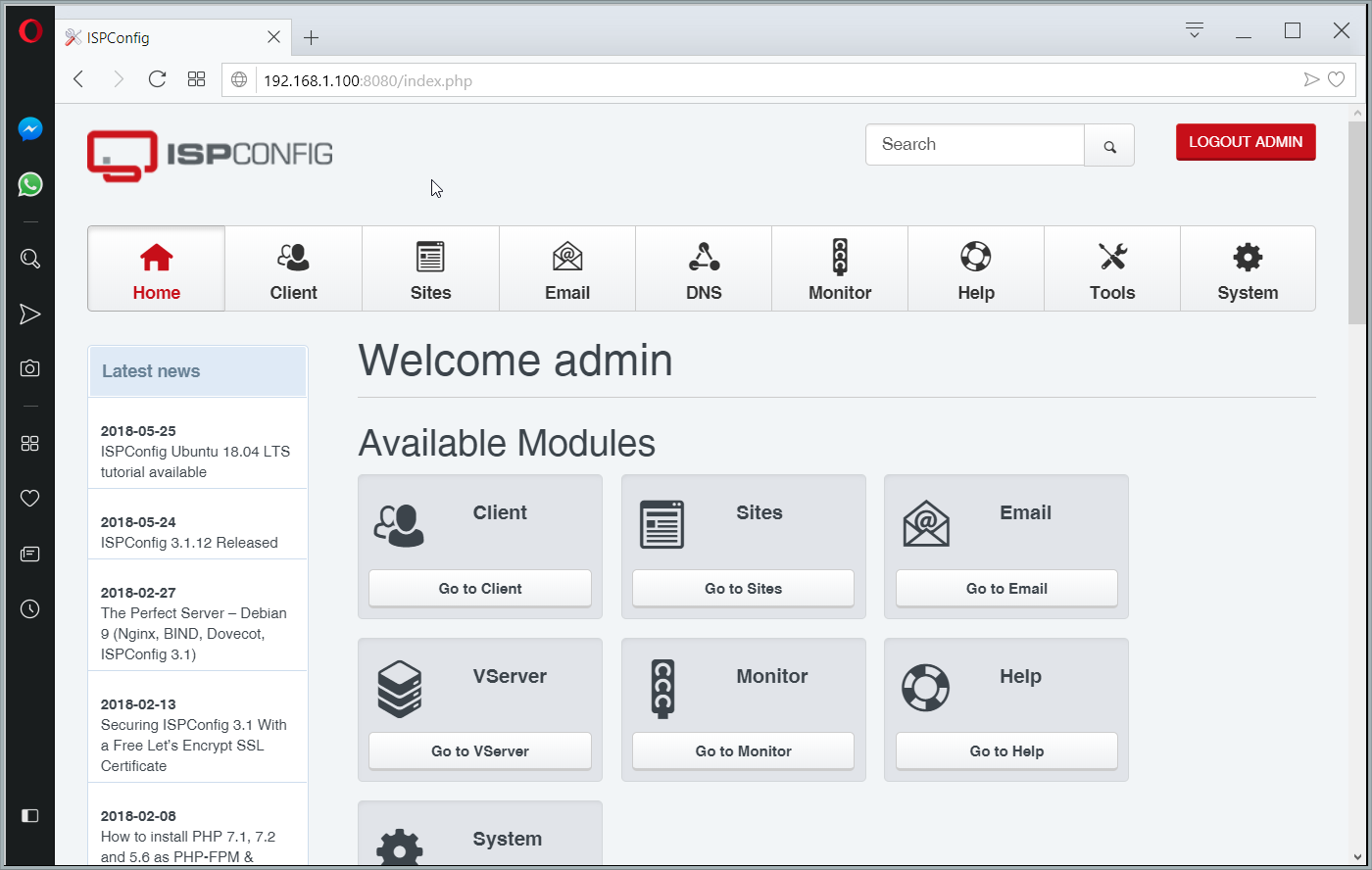Click the Sites module page icon
Image resolution: width=1372 pixels, height=870 pixels.
coord(661,524)
